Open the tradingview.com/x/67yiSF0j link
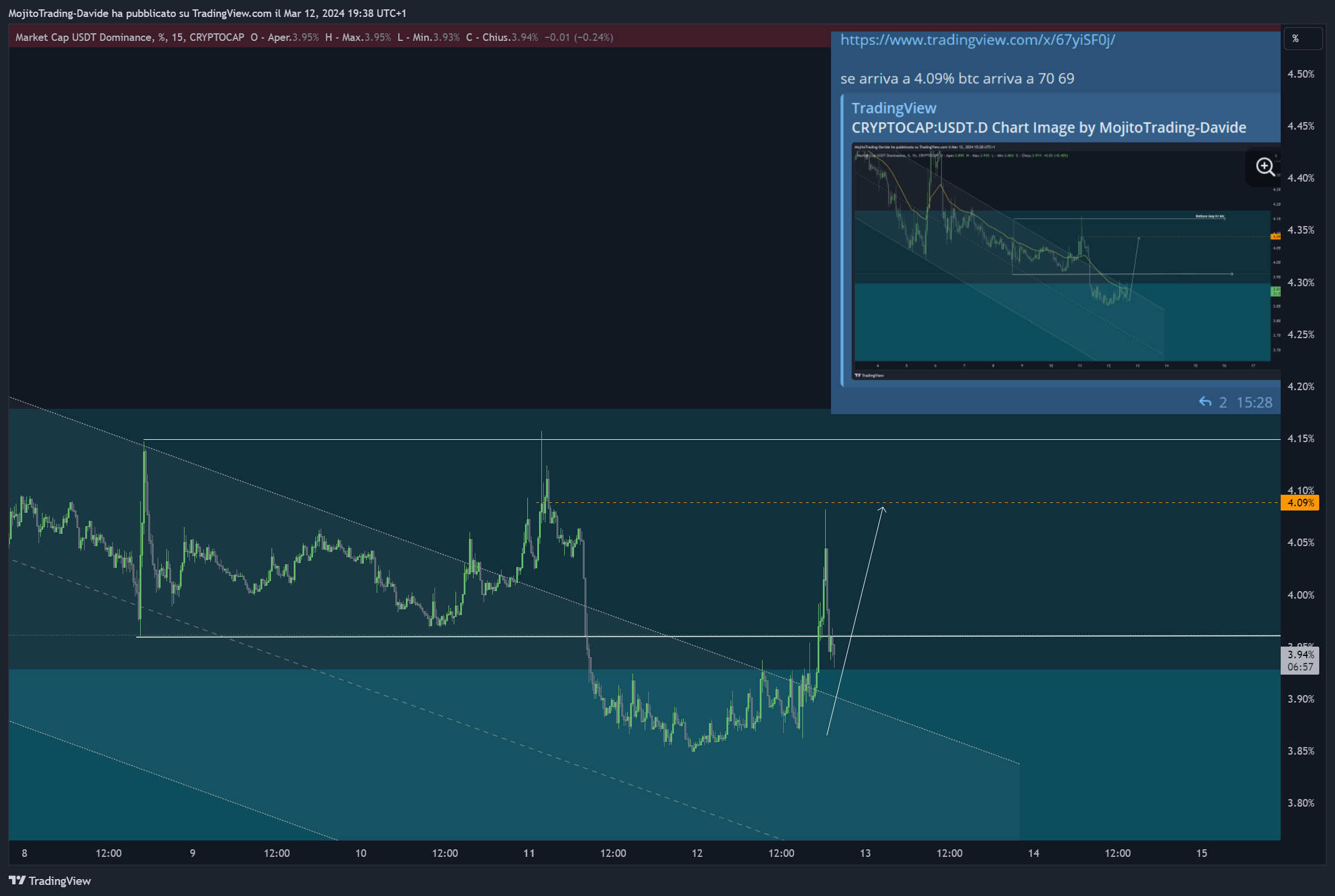The image size is (1335, 896). 978,40
